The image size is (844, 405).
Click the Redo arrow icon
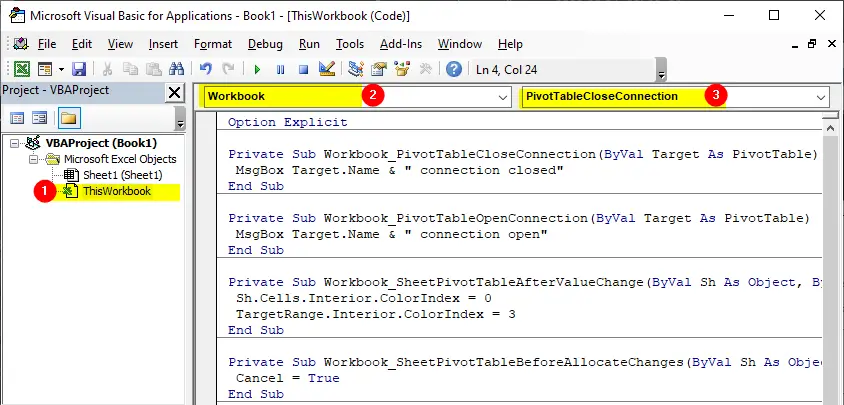click(x=229, y=69)
